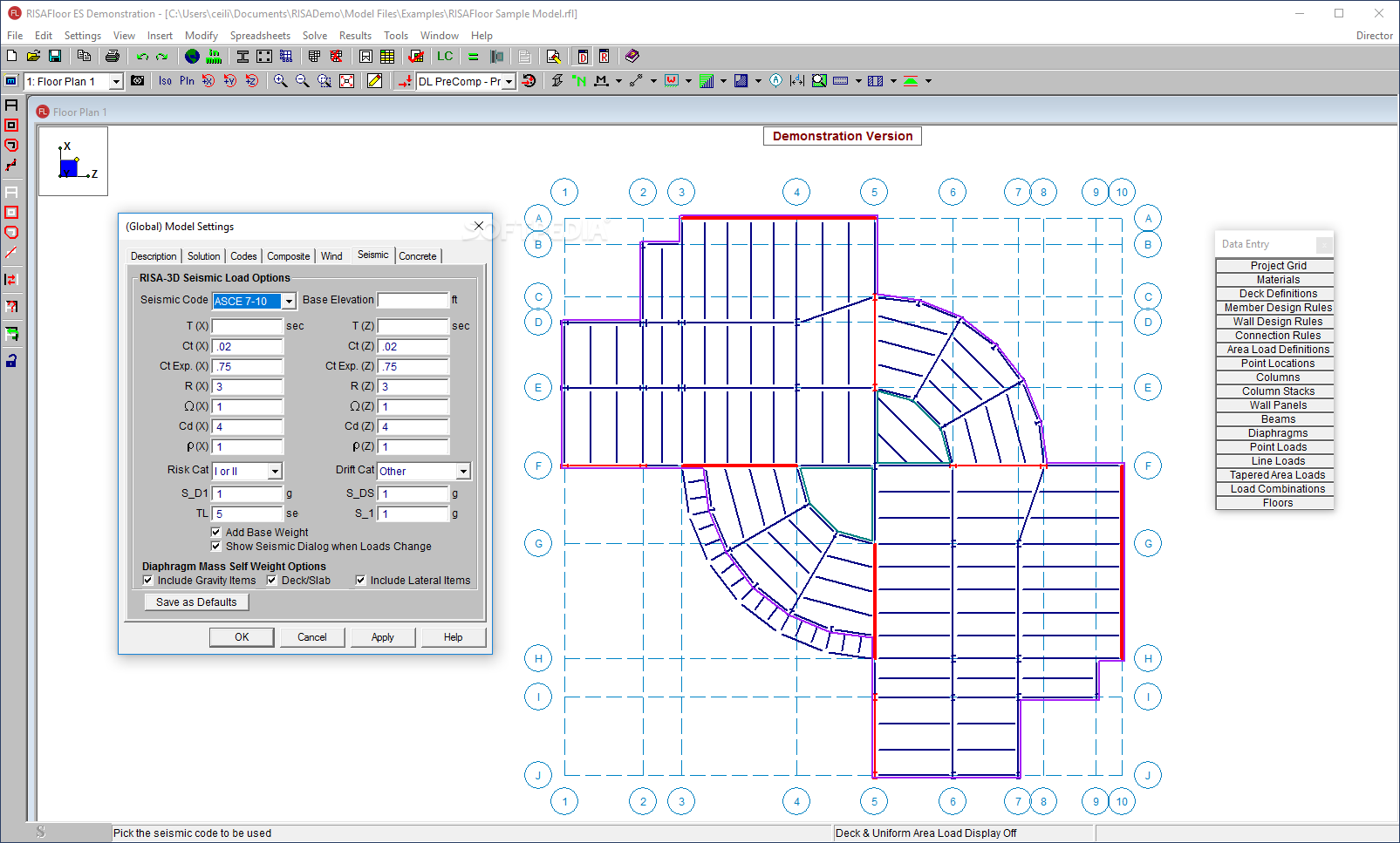
Task: Switch to the Composite tab
Action: [288, 256]
